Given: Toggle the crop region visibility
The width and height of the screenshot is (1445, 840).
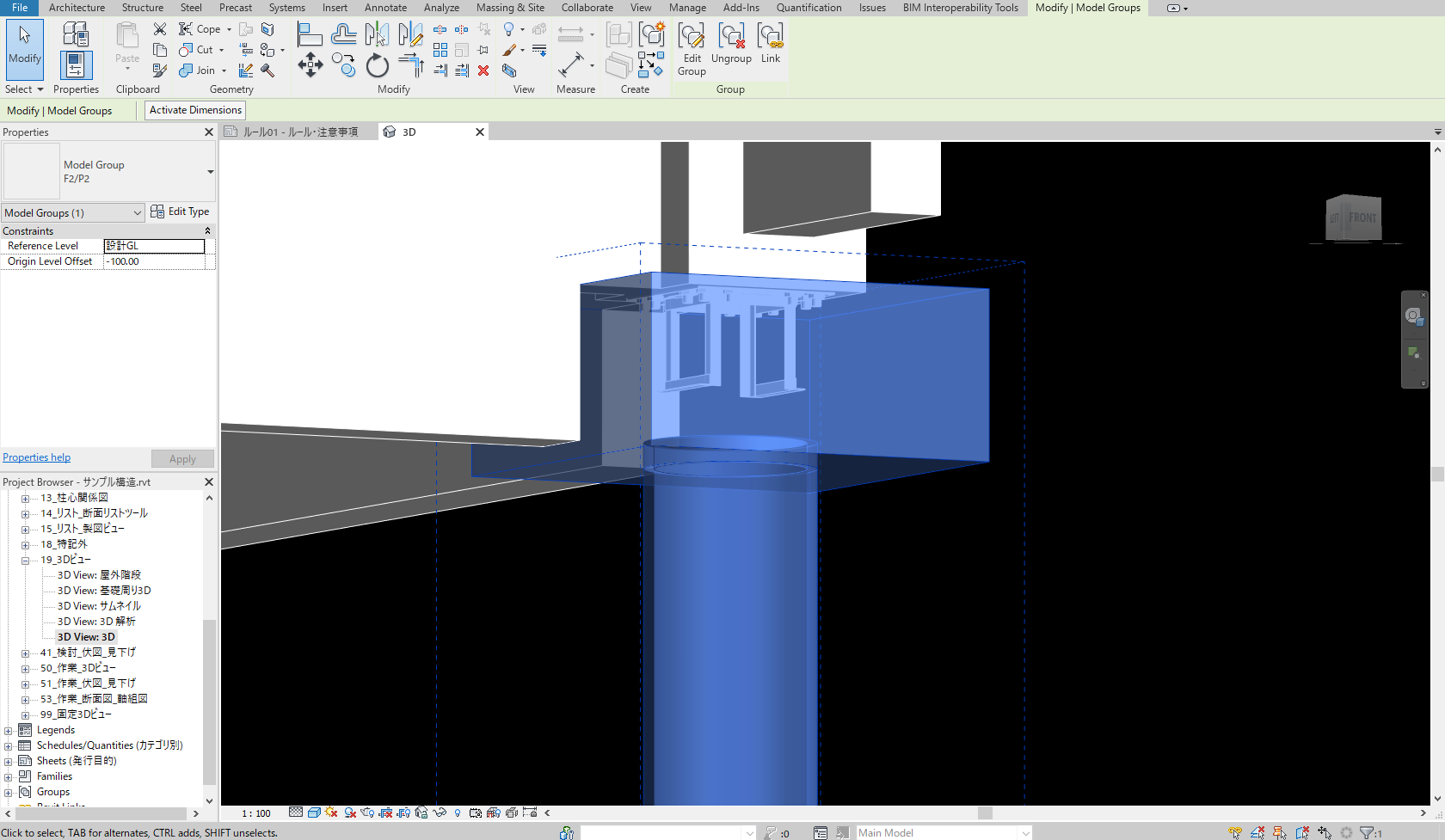Looking at the screenshot, I should click(403, 812).
